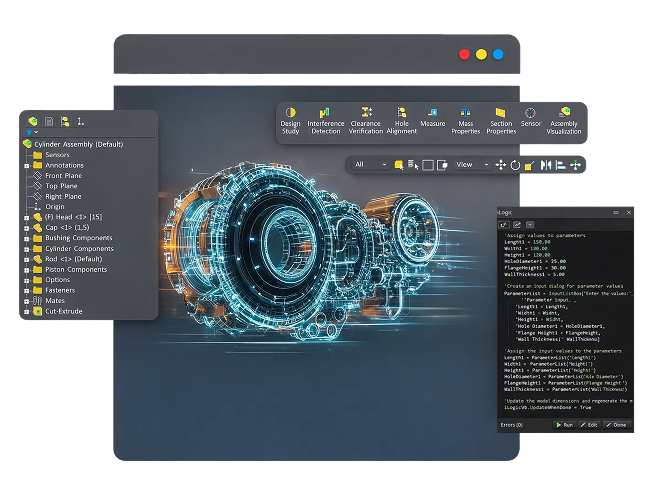Expand the Annotations folder
The image size is (654, 500).
pyautogui.click(x=27, y=166)
